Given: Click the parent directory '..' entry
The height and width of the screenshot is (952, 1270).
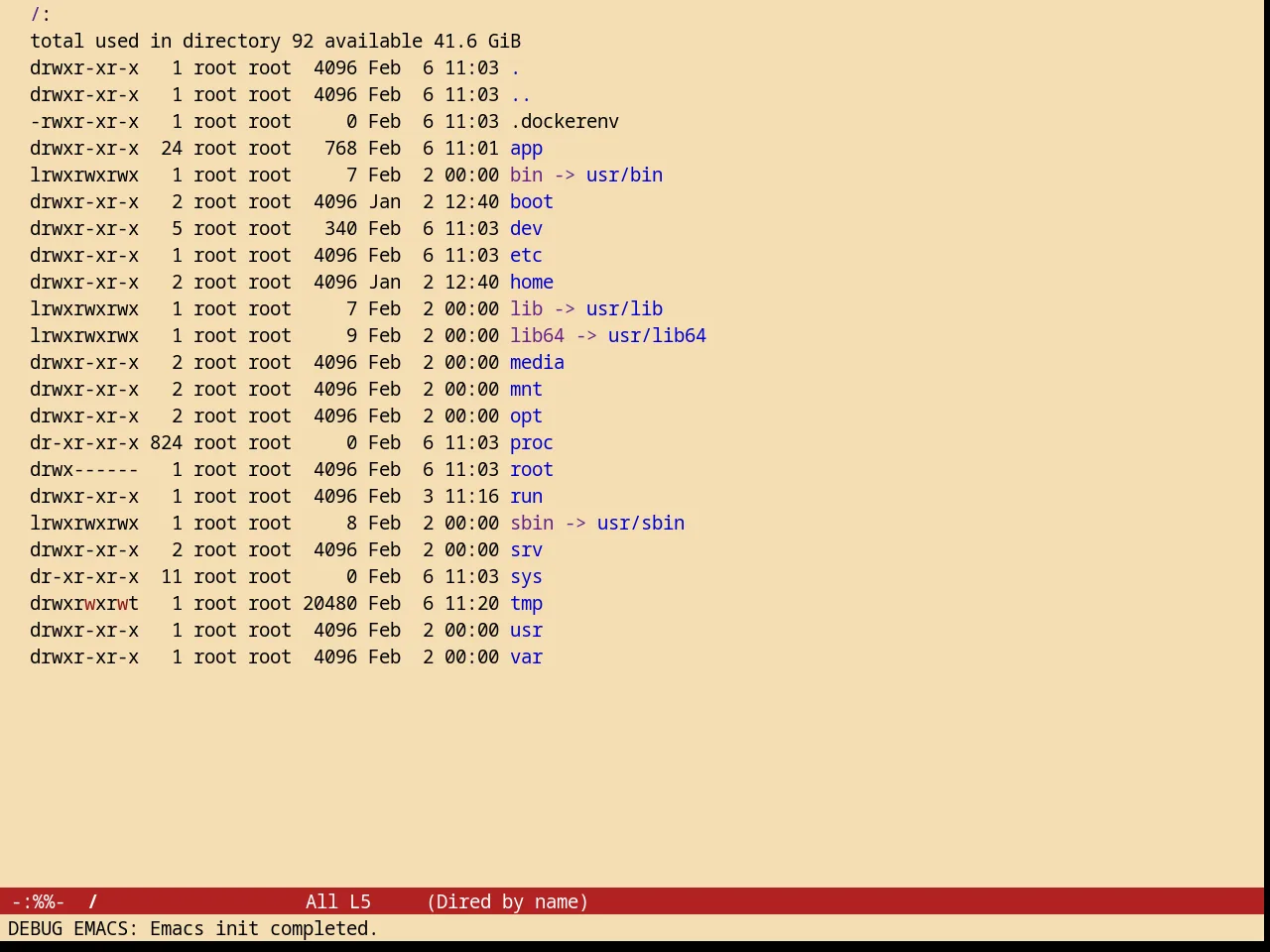Looking at the screenshot, I should coord(521,95).
